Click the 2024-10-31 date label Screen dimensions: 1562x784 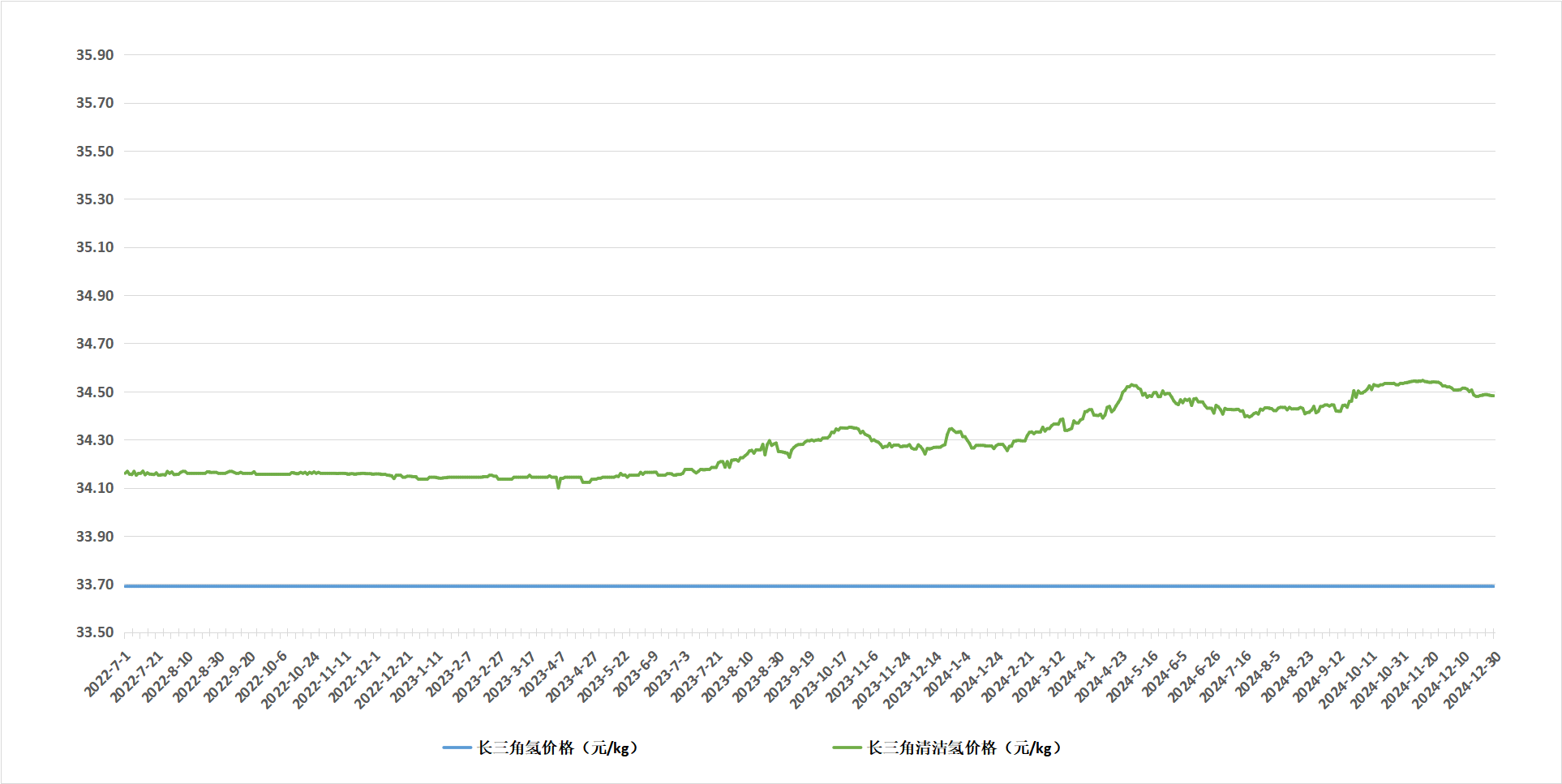[1380, 679]
